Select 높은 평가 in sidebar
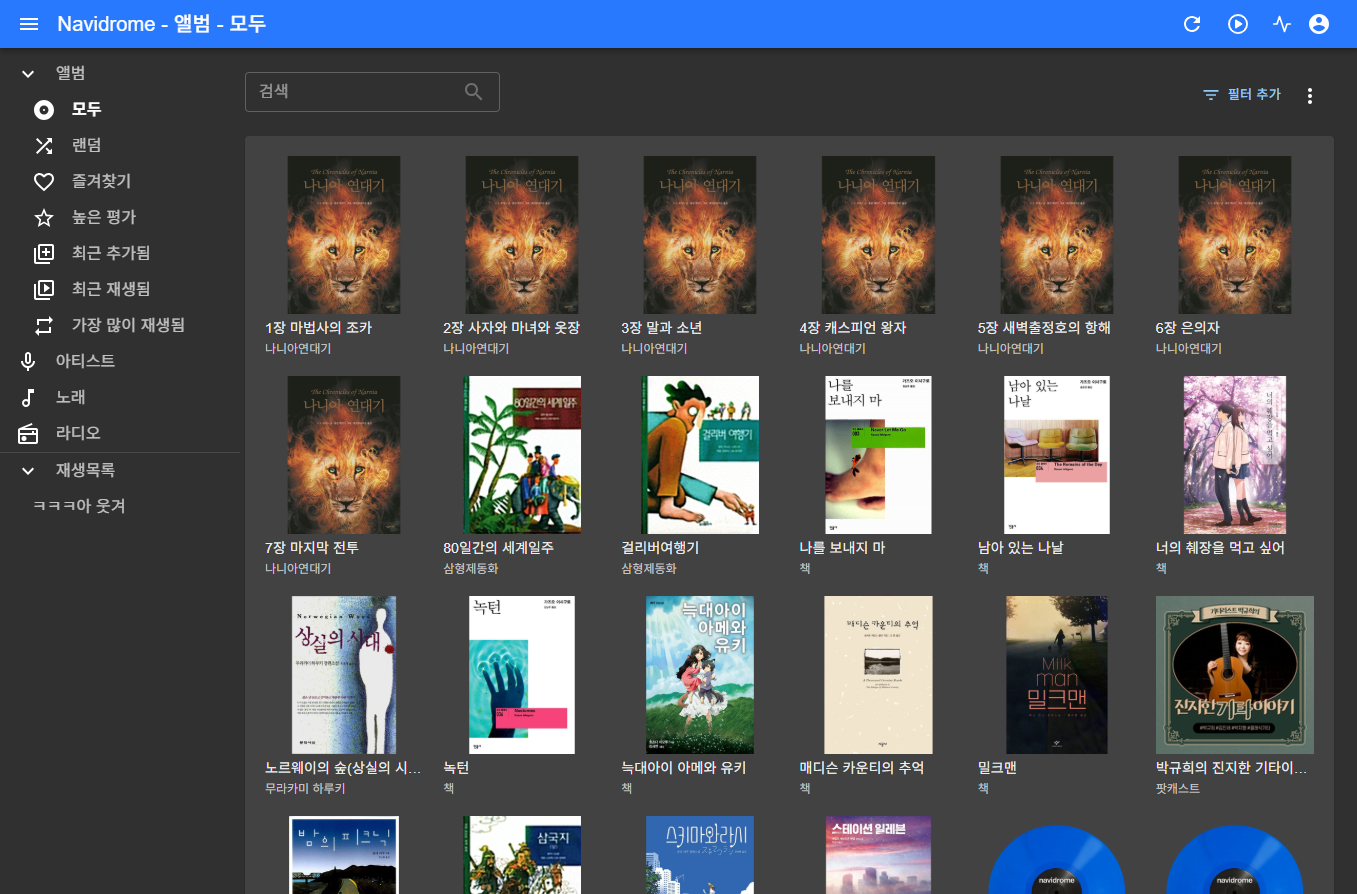 pos(103,218)
